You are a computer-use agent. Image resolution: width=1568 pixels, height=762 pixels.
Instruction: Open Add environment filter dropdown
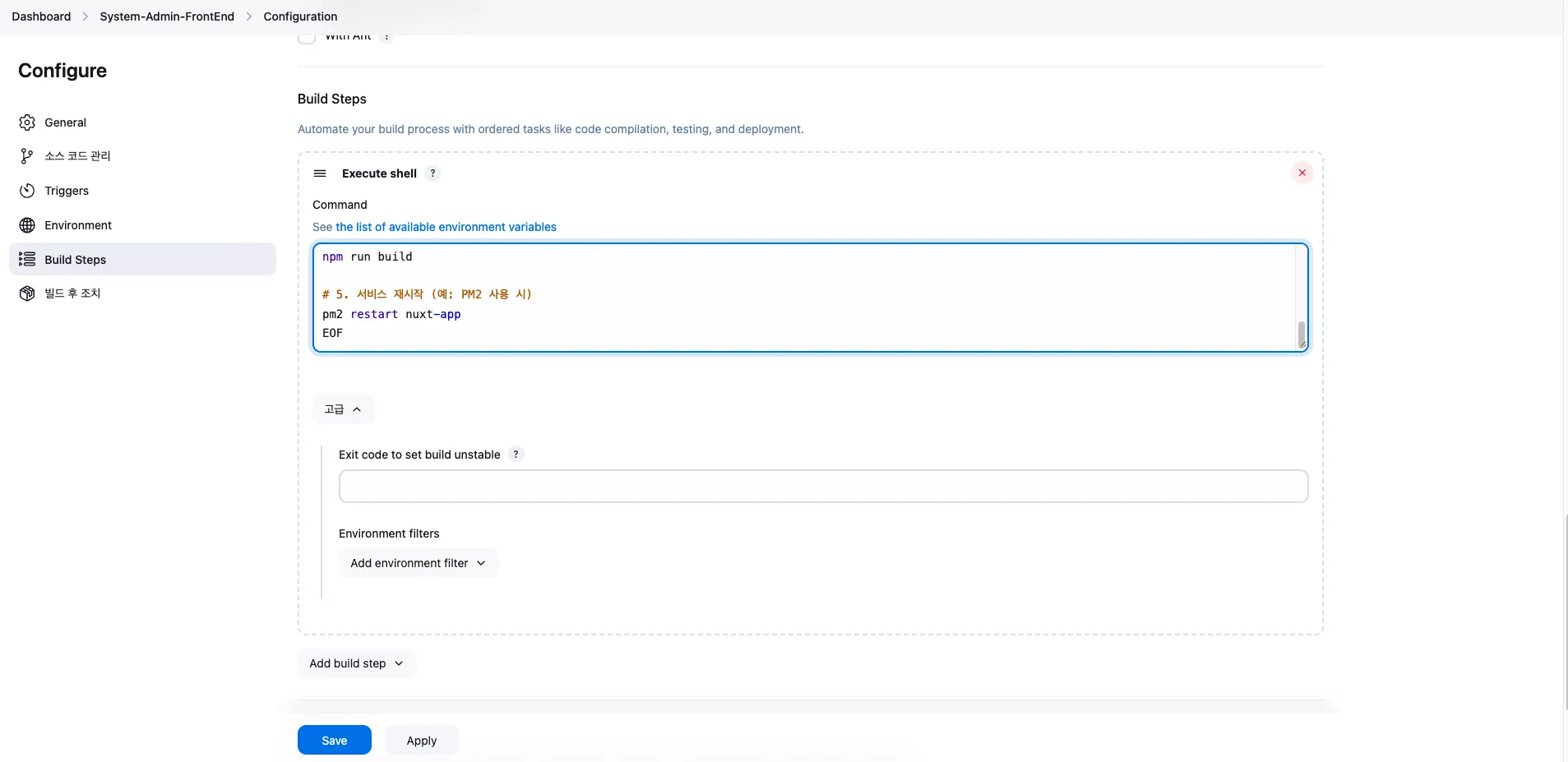click(x=419, y=563)
